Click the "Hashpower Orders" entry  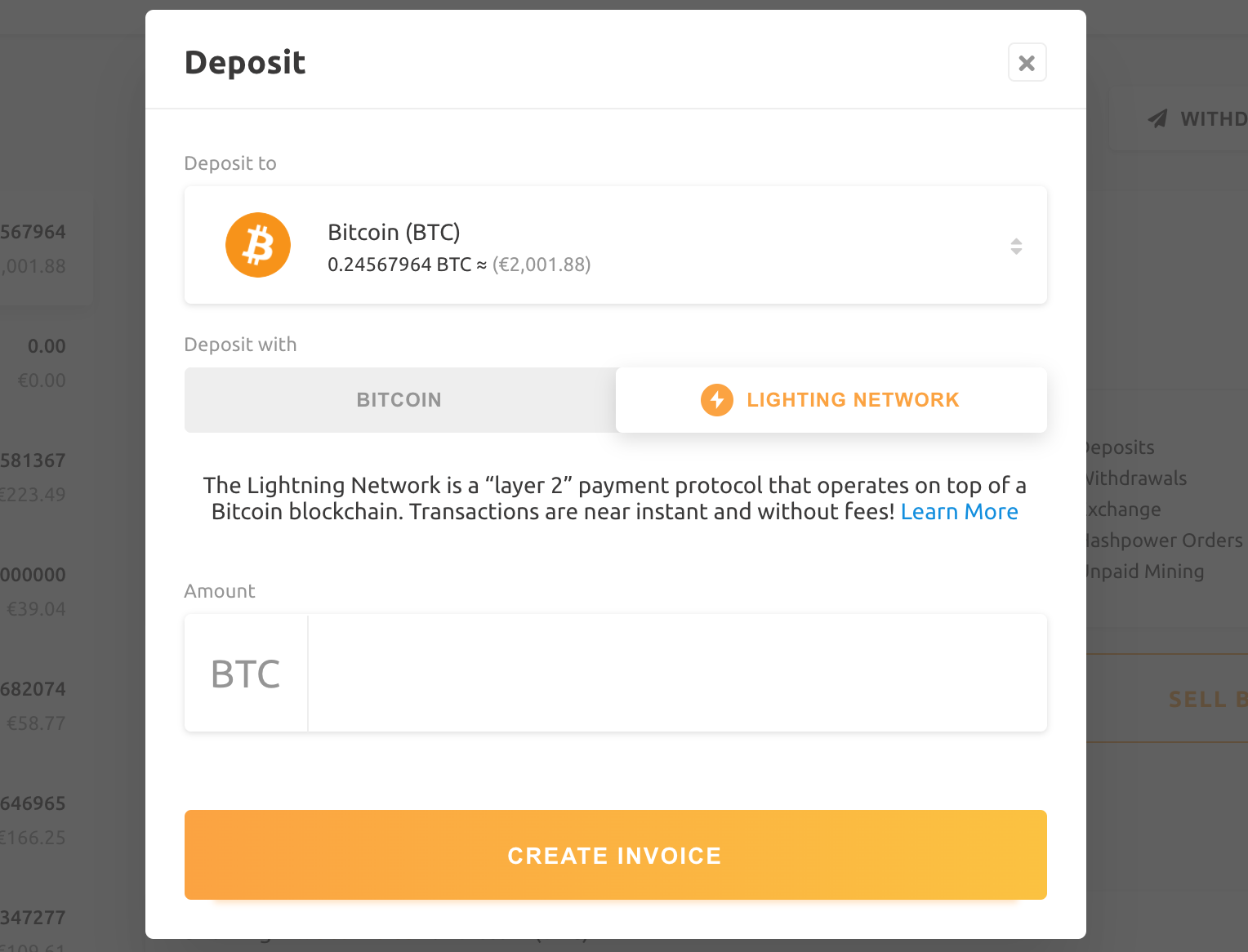click(x=1160, y=541)
